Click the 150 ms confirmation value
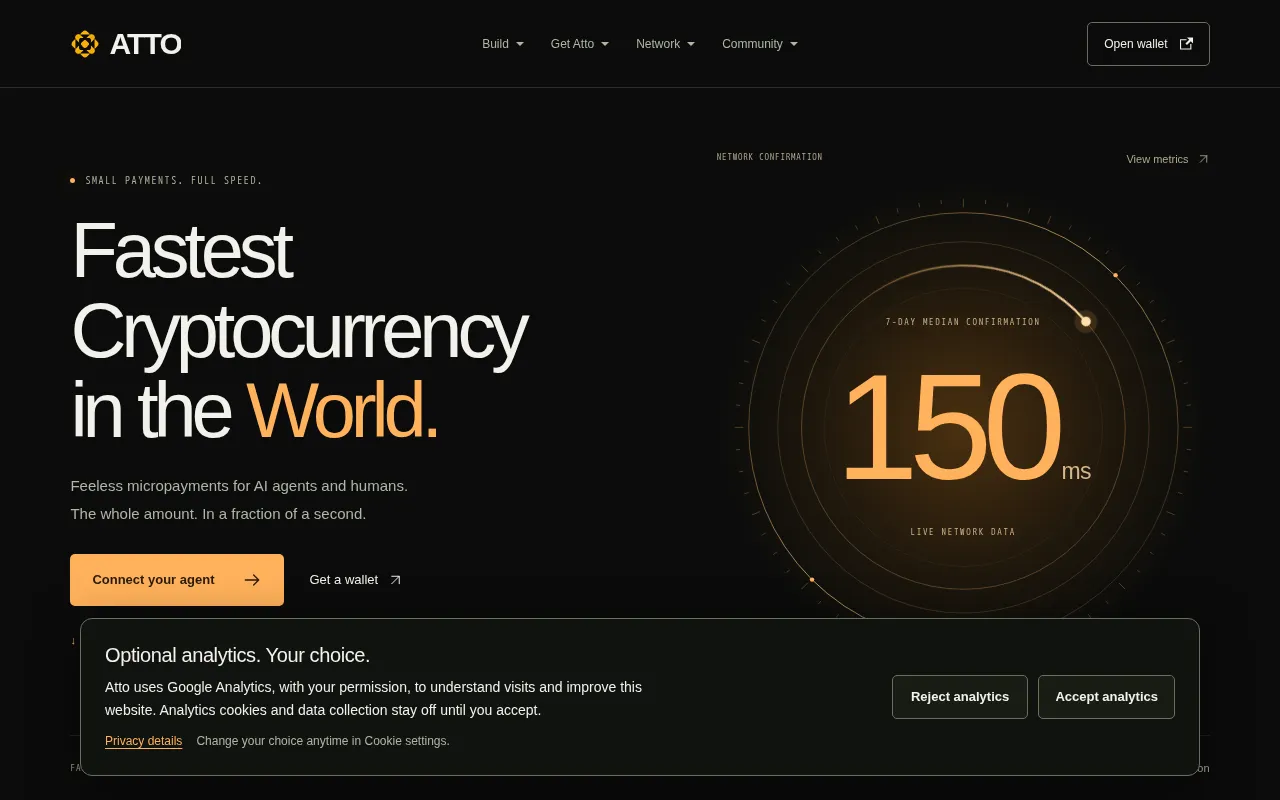Screen dimensions: 1280x800 965,428
